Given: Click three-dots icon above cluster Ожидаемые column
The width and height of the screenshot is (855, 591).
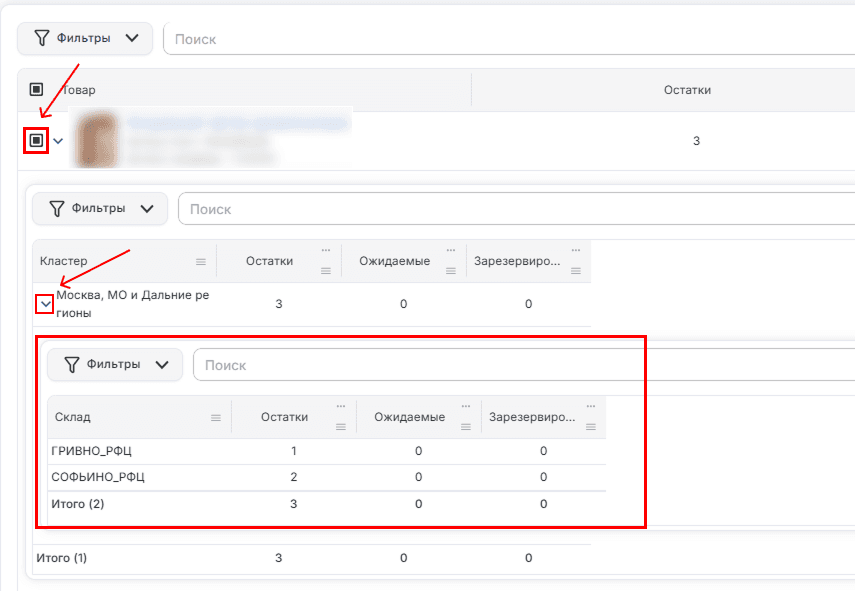Looking at the screenshot, I should click(x=450, y=250).
